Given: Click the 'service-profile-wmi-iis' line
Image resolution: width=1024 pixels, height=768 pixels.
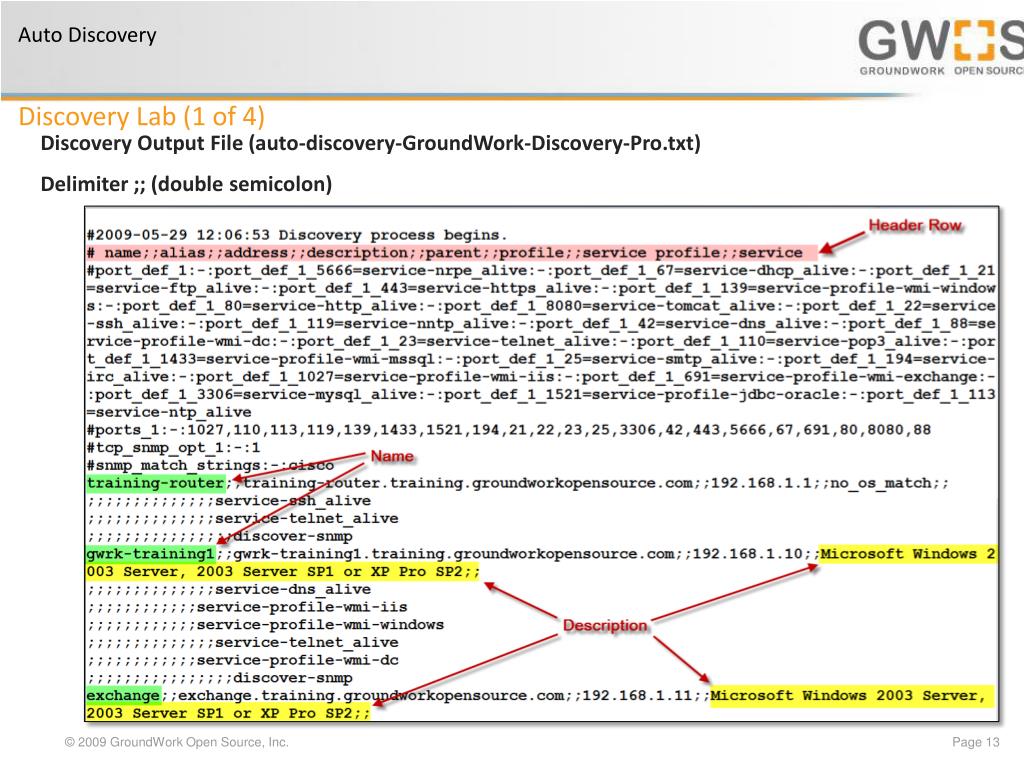Looking at the screenshot, I should click(247, 607).
